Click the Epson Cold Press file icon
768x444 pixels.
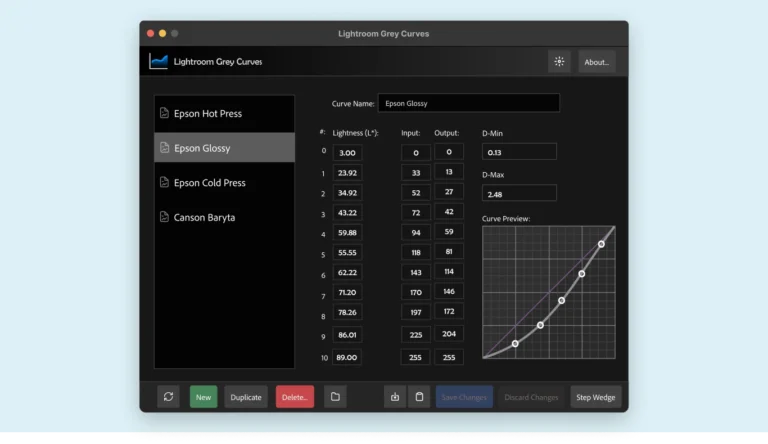point(165,182)
